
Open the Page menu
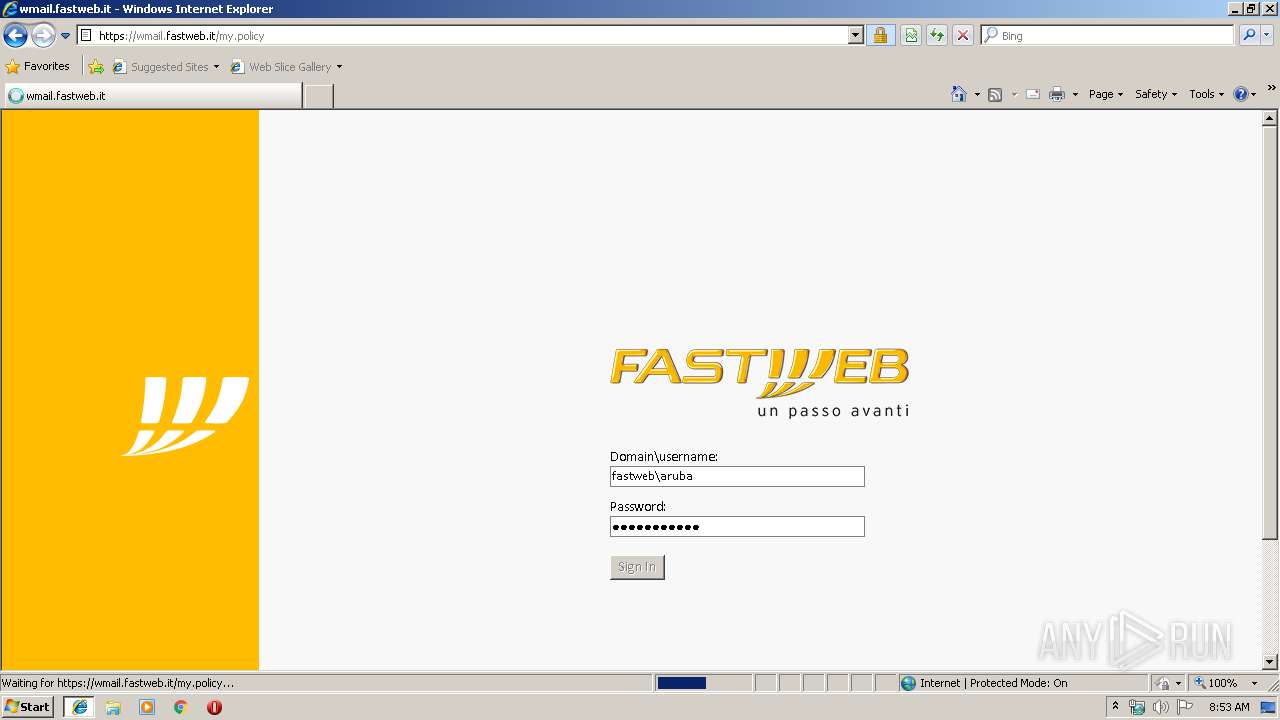point(1106,94)
